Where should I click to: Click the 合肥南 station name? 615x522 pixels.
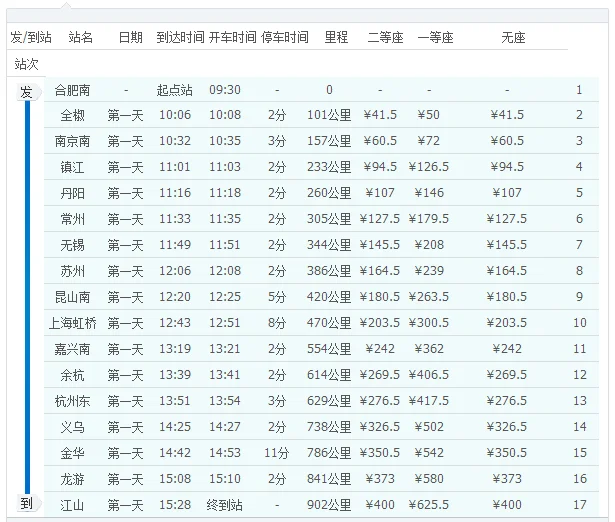point(72,90)
